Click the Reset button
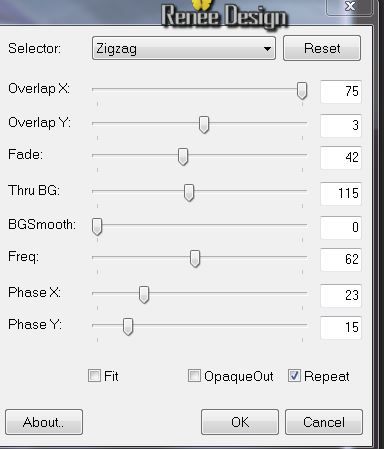This screenshot has height=449, width=384. [322, 48]
